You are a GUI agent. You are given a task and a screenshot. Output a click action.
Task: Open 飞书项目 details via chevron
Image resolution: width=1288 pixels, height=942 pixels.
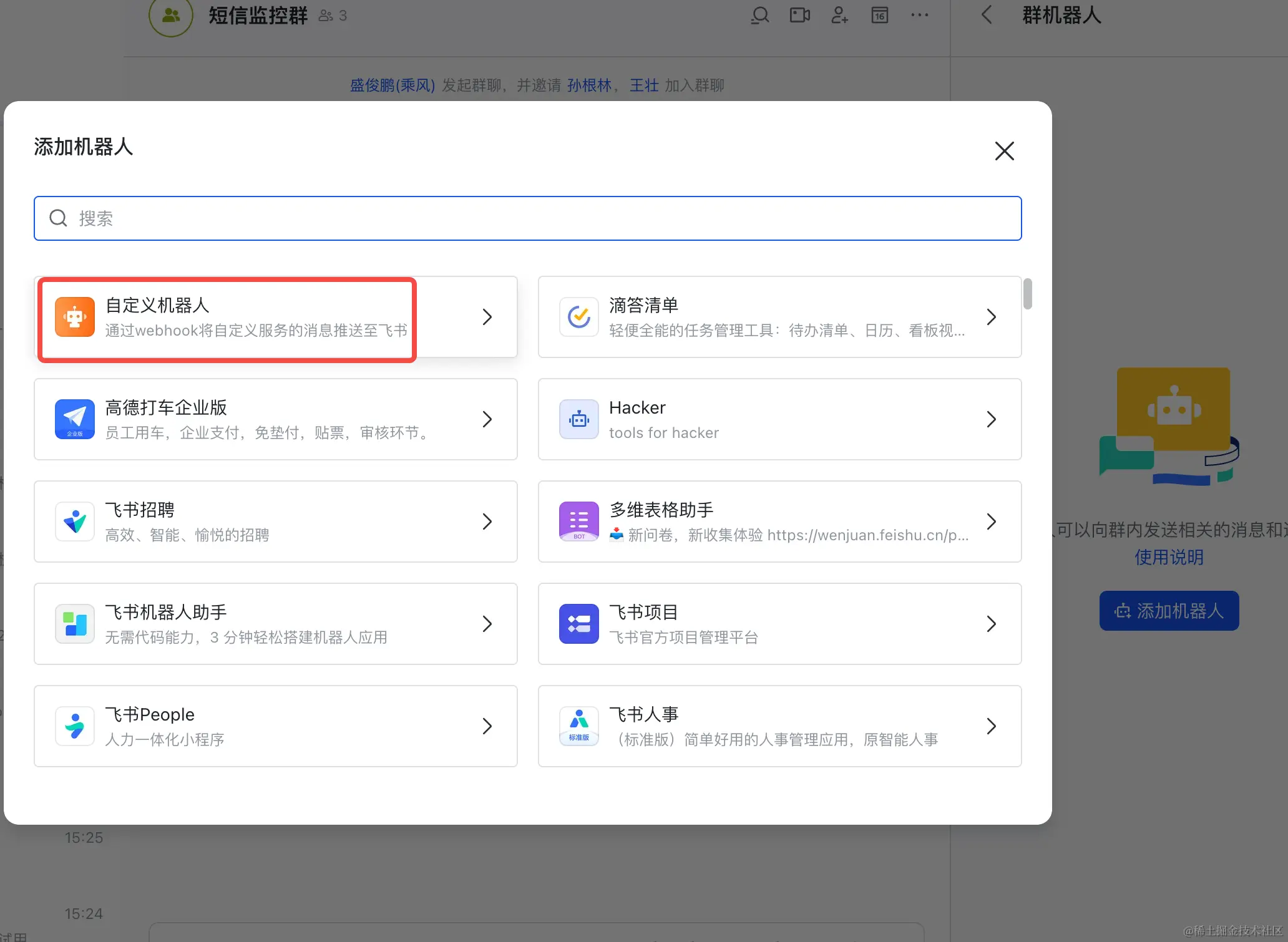(992, 624)
